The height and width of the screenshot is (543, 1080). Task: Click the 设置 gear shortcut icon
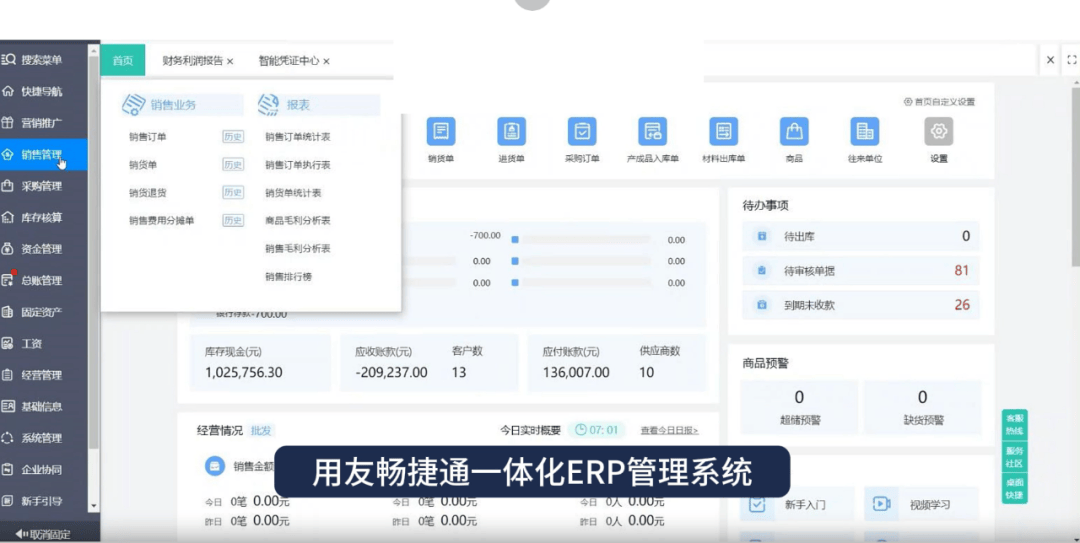coord(939,131)
